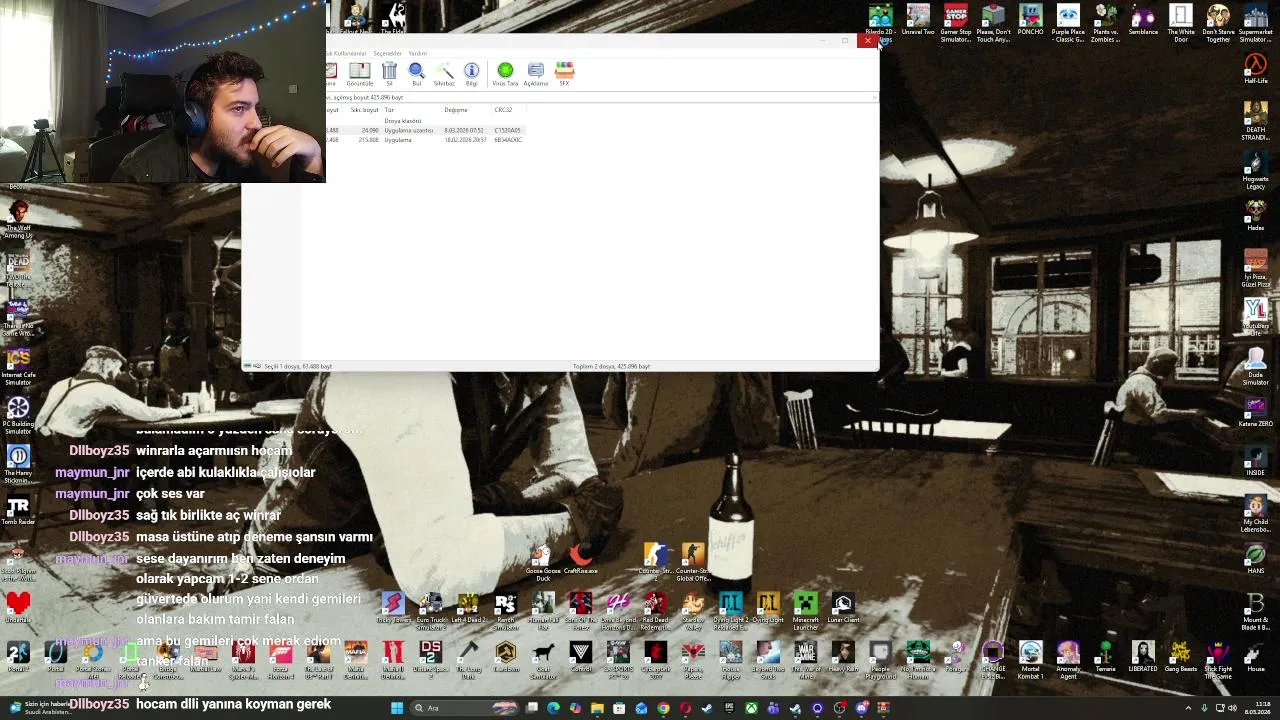This screenshot has width=1280, height=720.
Task: Select Supermarket Simulator desktop shortcut
Action: (1256, 23)
